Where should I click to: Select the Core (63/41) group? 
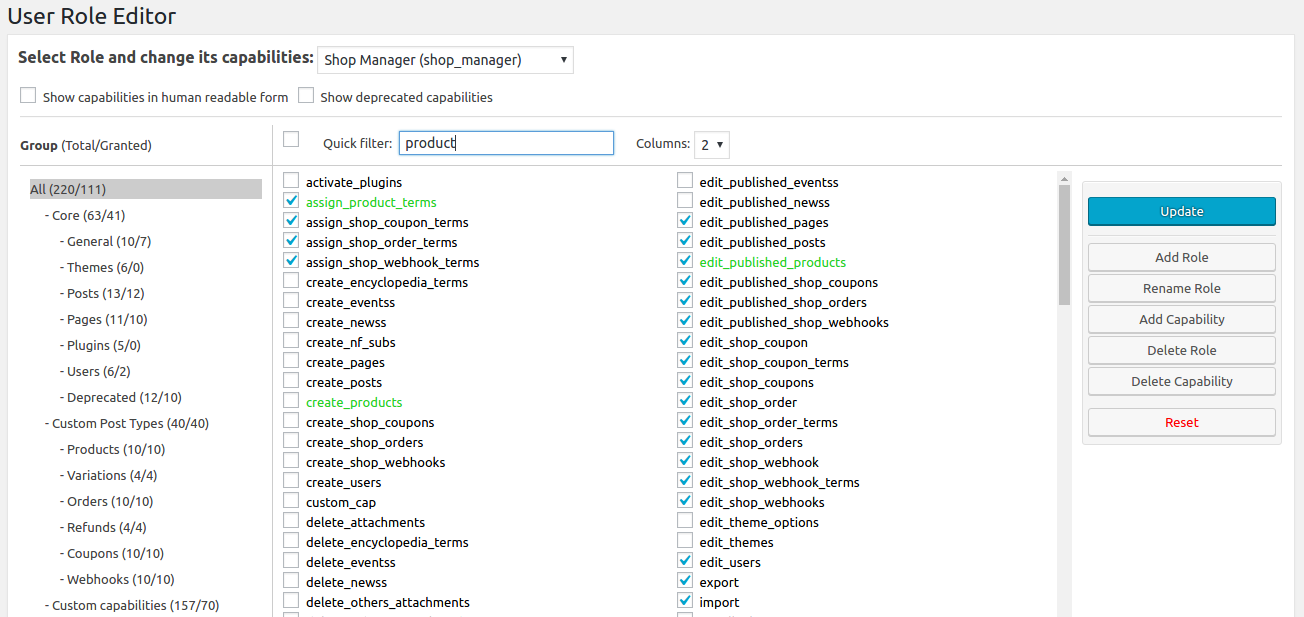(x=88, y=215)
